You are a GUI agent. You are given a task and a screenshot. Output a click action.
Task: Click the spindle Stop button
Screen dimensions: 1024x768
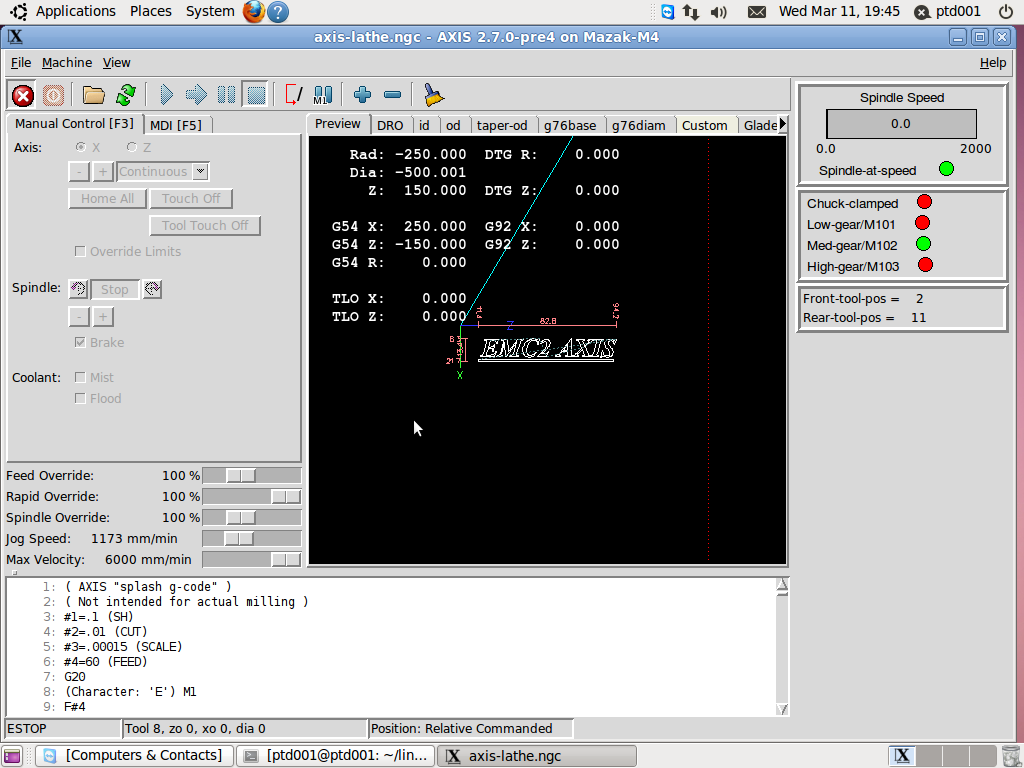pos(114,289)
